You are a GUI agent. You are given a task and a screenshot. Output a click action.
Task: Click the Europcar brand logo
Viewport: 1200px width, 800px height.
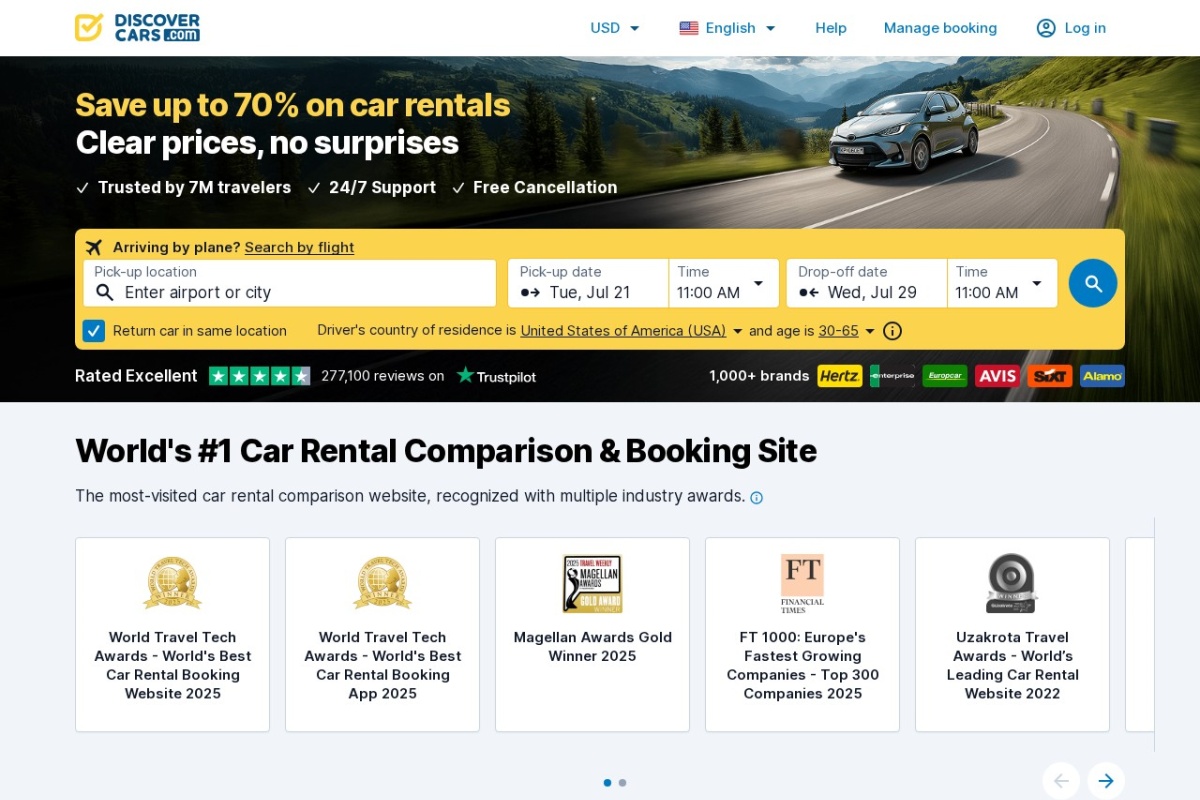pos(945,376)
